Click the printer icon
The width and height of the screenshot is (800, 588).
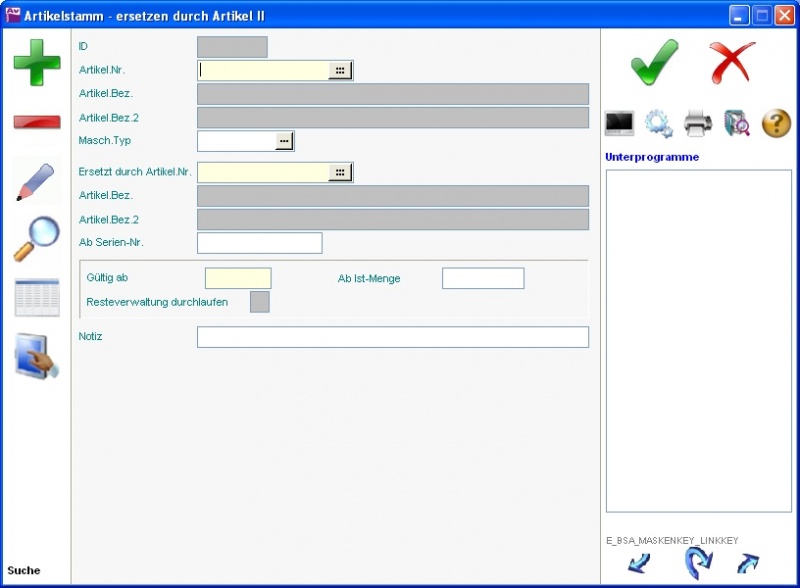tap(698, 123)
